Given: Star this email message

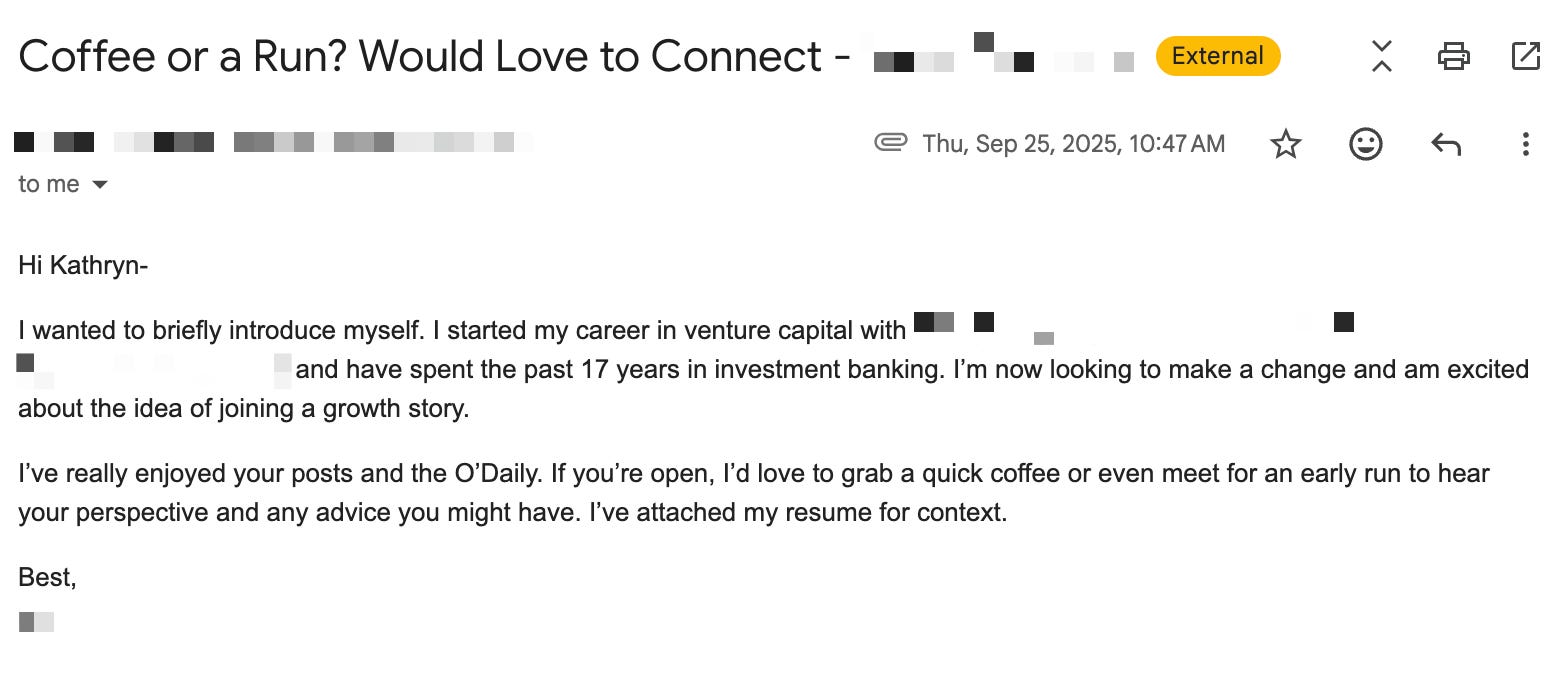Looking at the screenshot, I should pos(1286,144).
